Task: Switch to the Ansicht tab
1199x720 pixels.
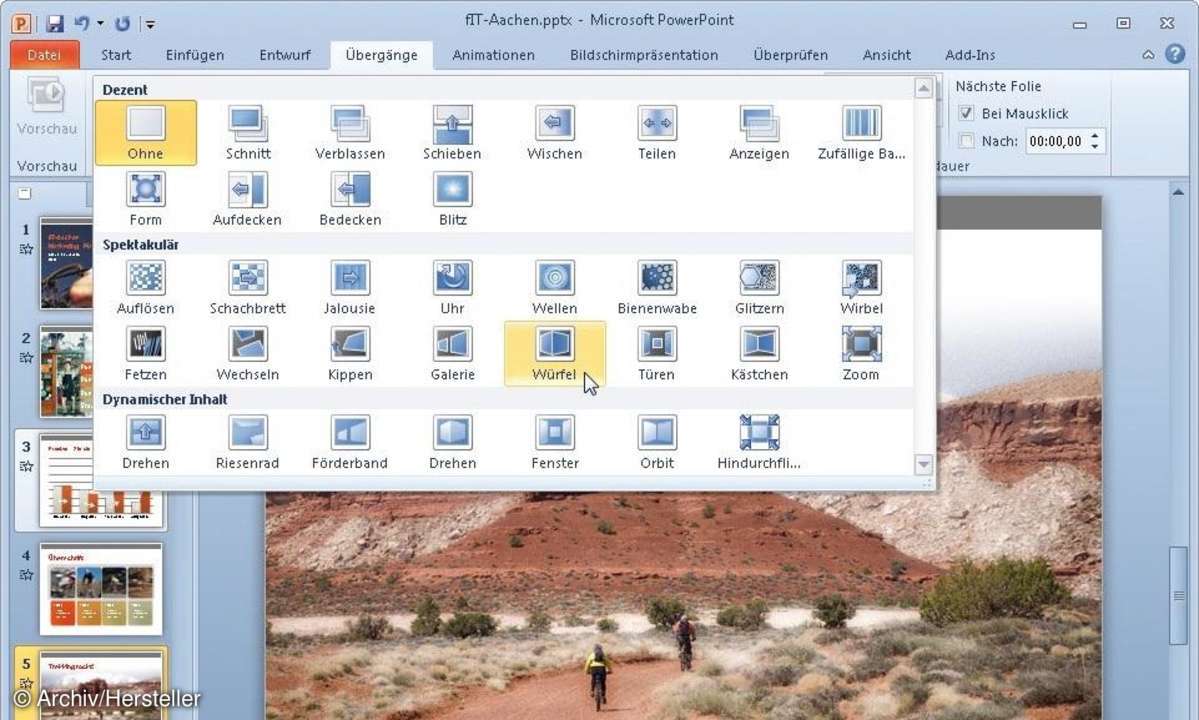Action: 886,55
